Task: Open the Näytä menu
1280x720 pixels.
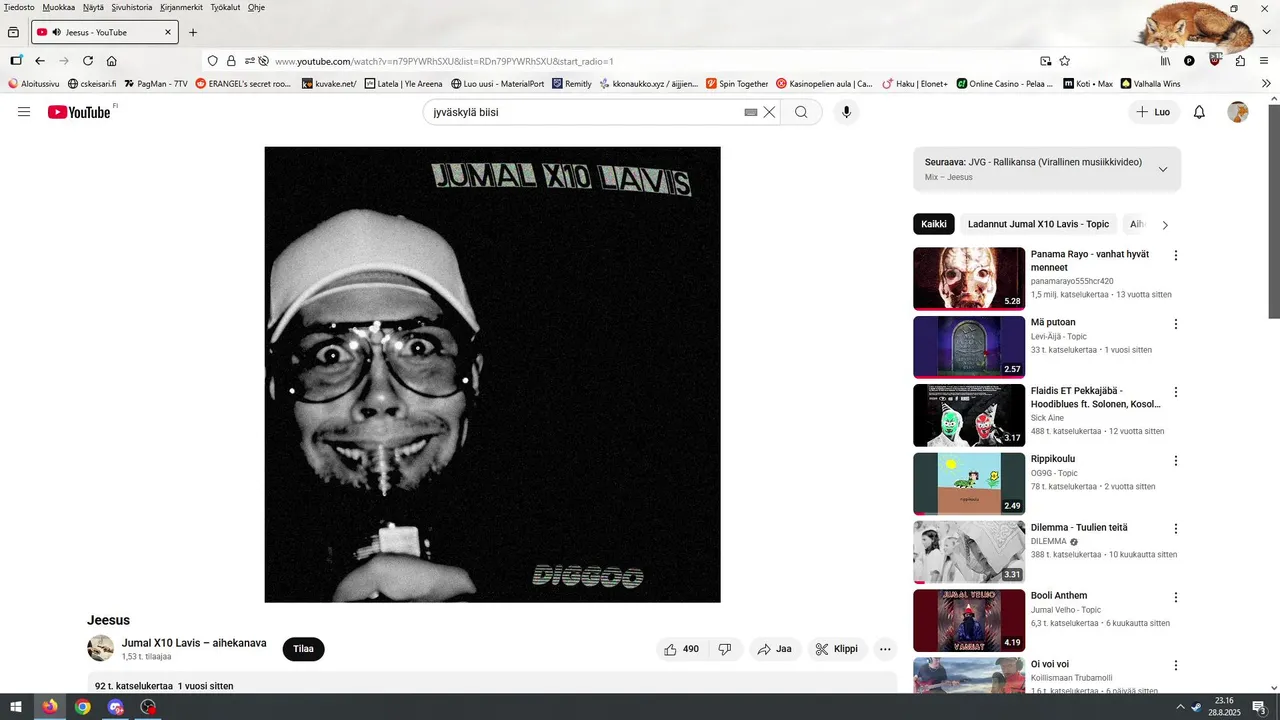Action: [x=93, y=7]
